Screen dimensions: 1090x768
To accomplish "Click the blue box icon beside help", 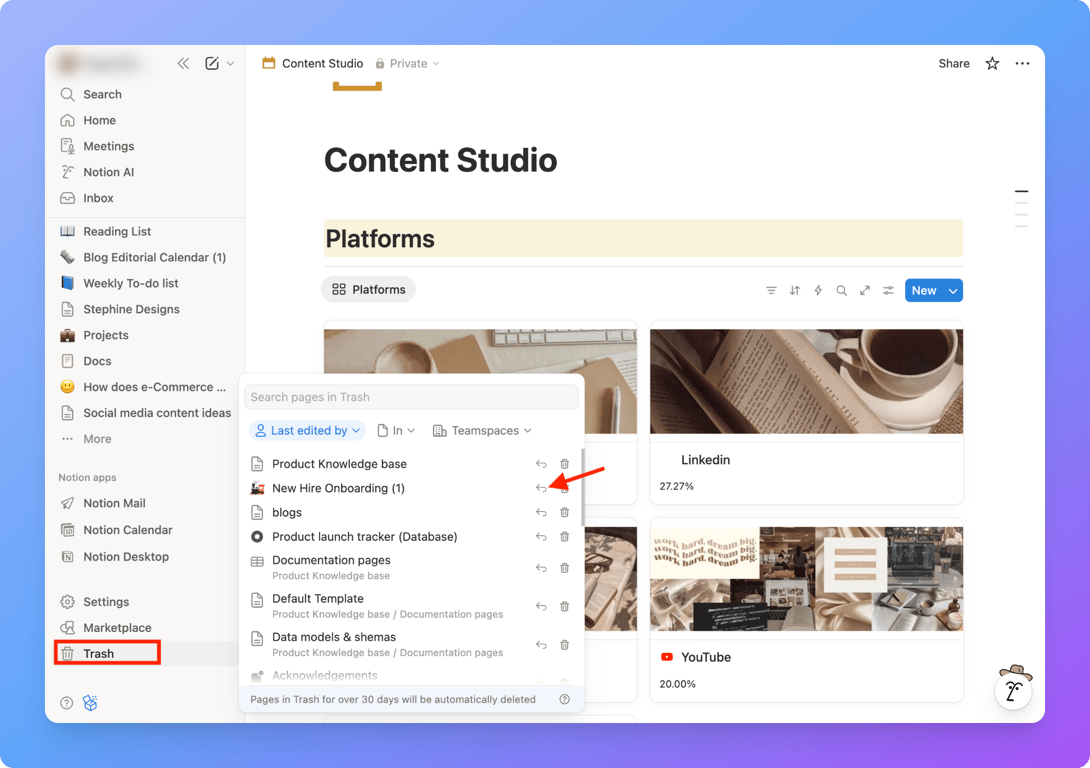I will click(x=90, y=703).
